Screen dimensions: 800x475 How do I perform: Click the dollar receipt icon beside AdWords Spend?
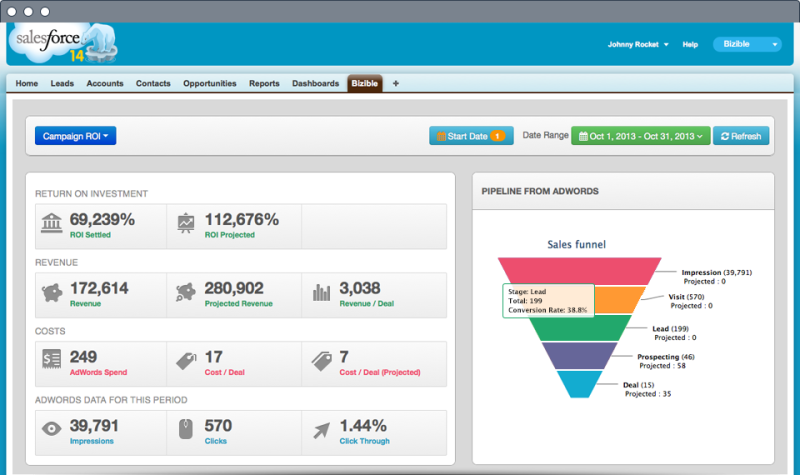(52, 360)
